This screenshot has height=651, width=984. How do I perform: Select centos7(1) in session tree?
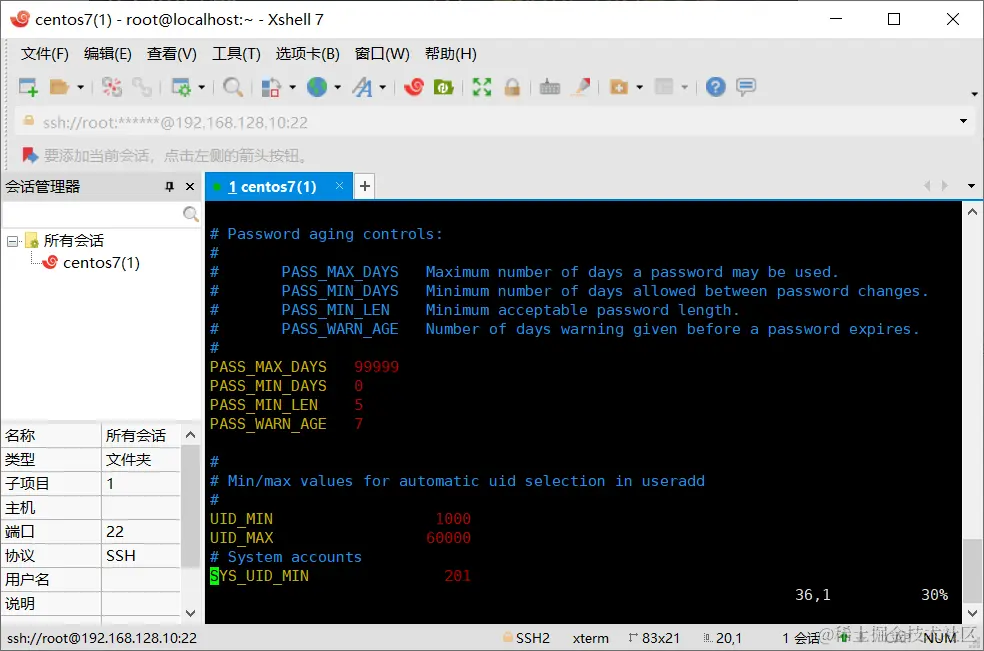click(x=101, y=263)
